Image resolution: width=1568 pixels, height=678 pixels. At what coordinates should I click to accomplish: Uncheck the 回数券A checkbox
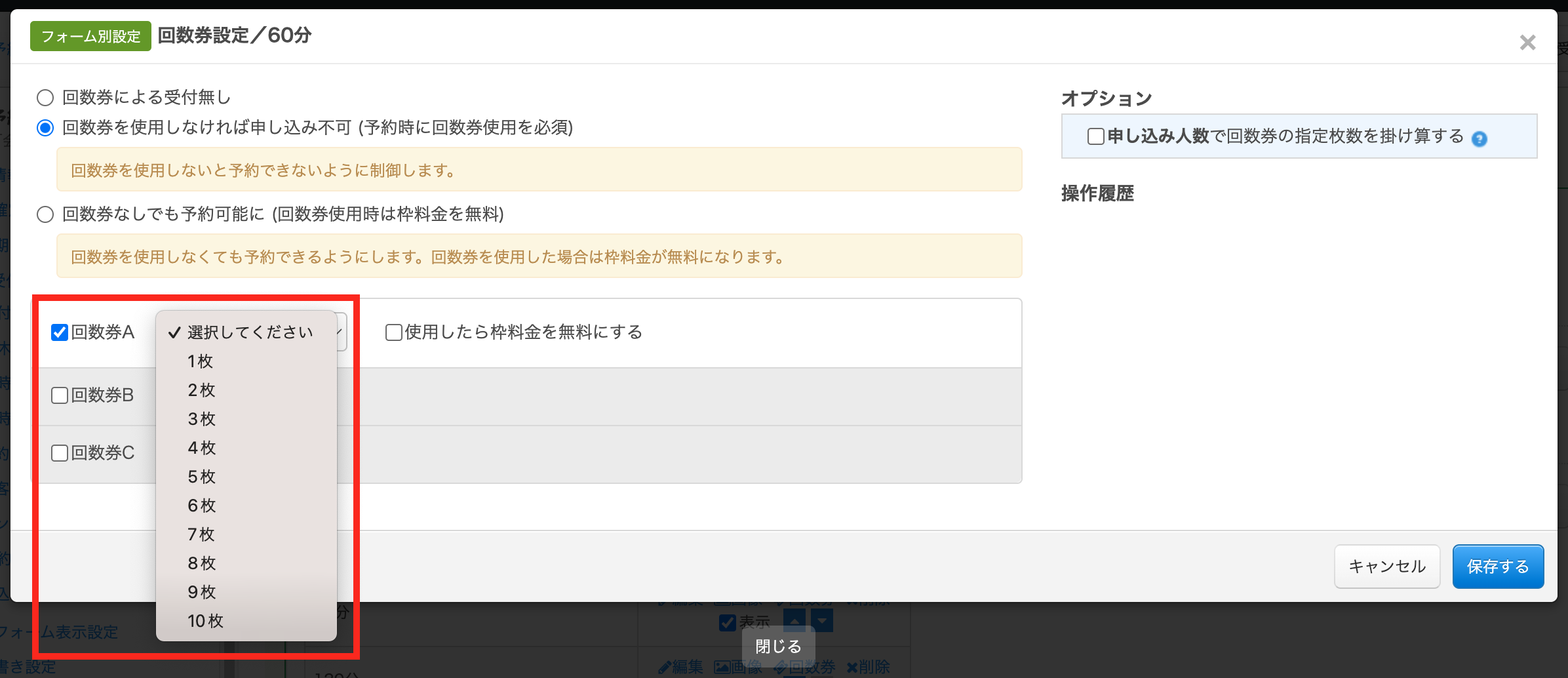pos(60,332)
